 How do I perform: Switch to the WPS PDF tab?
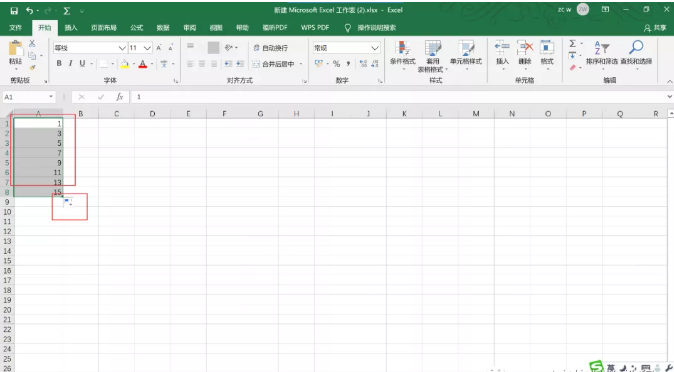(x=315, y=28)
